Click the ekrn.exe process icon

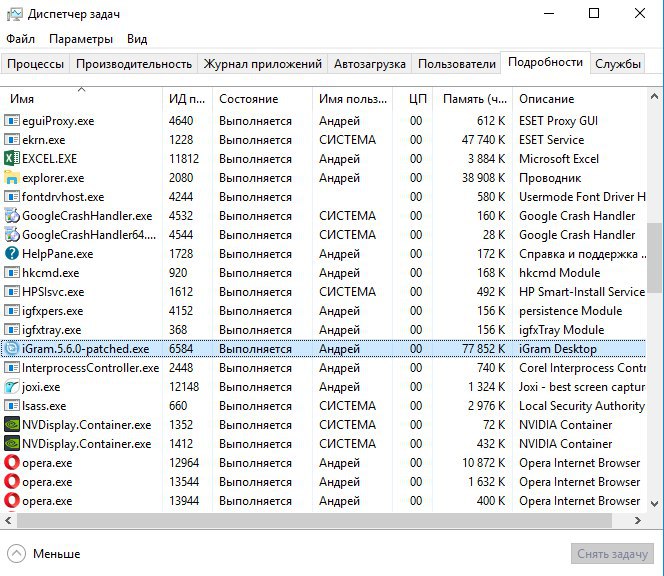[12, 140]
